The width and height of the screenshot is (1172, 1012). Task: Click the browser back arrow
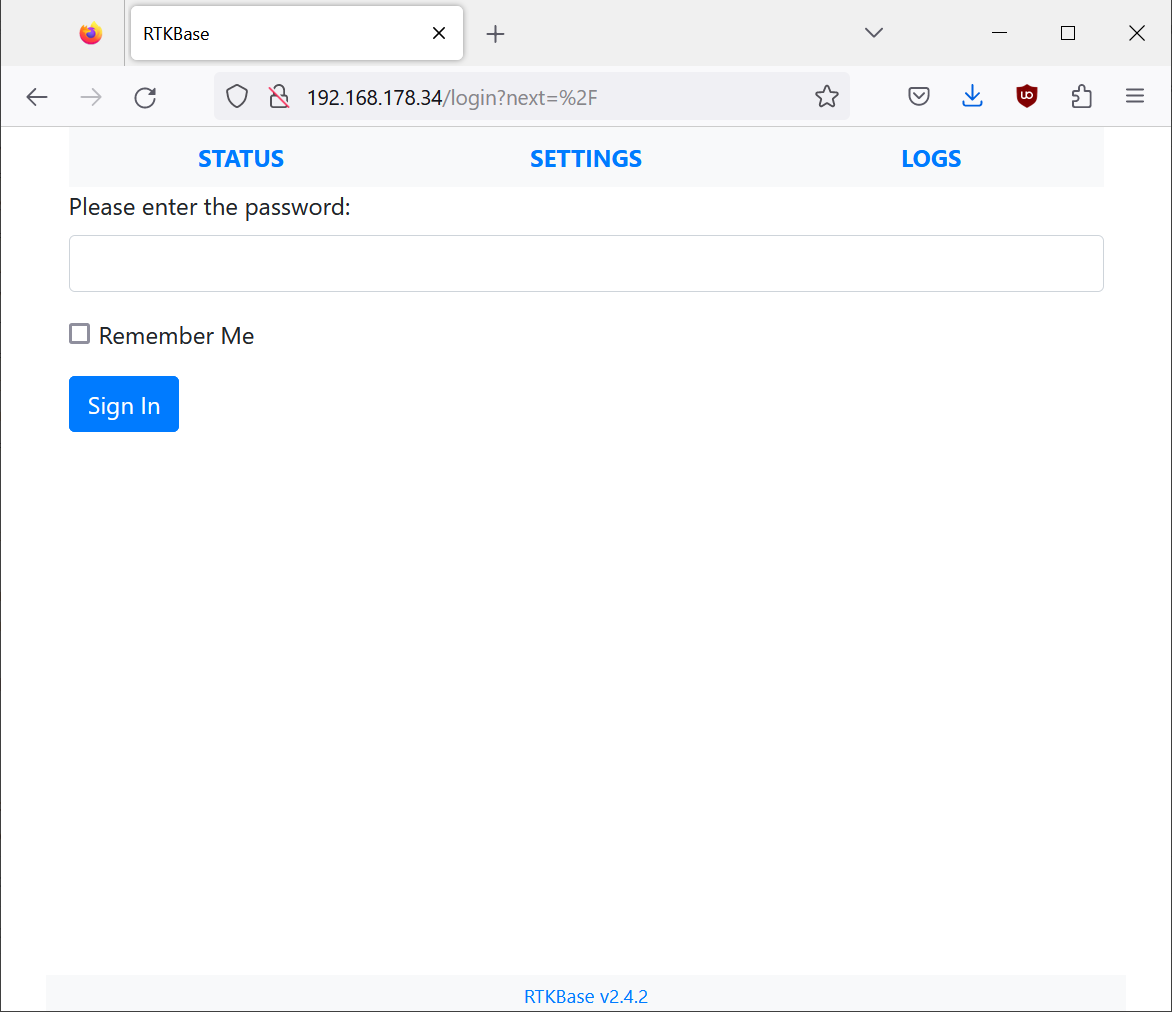click(x=37, y=97)
